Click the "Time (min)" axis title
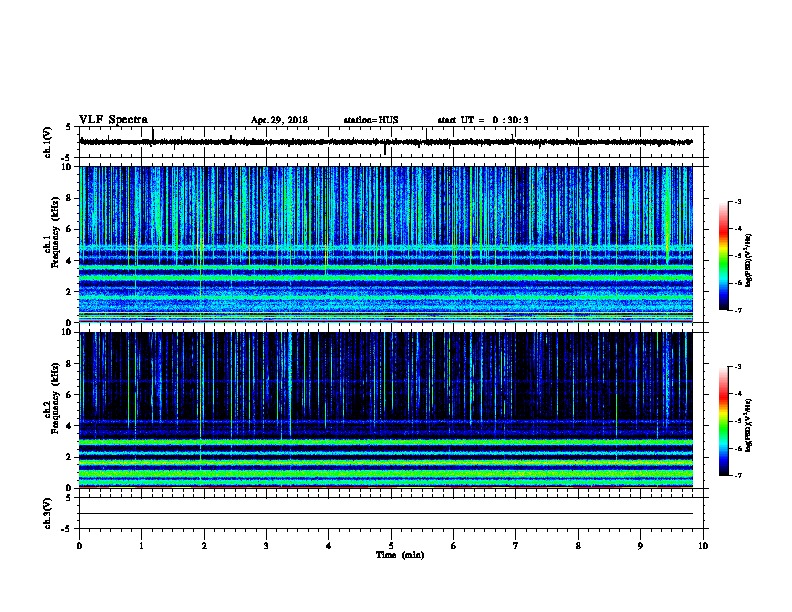This screenshot has height=612, width=792. 400,555
